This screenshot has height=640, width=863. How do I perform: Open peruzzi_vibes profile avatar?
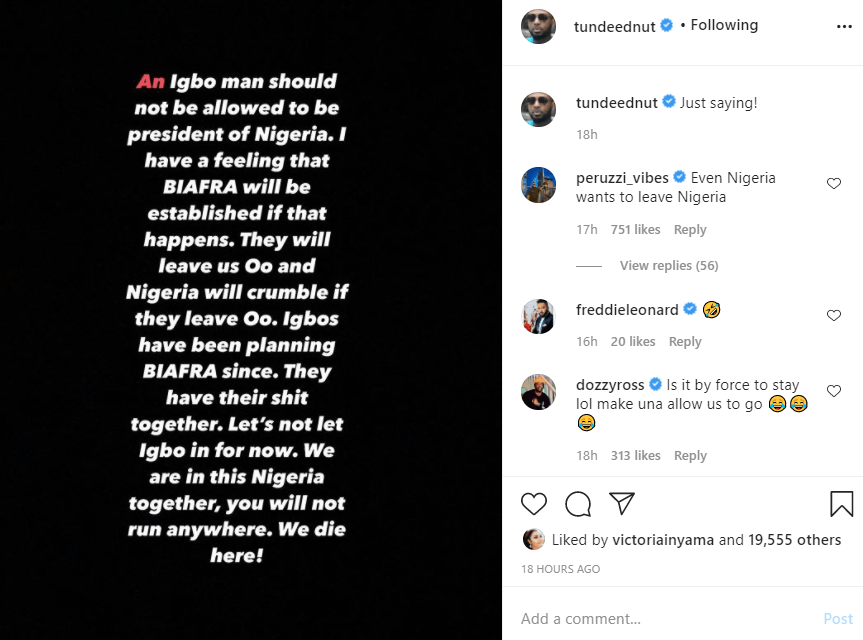[x=539, y=185]
